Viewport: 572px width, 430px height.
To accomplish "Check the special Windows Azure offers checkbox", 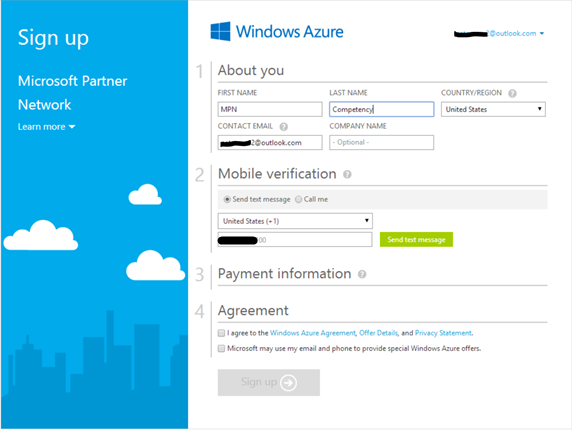I will click(x=221, y=348).
